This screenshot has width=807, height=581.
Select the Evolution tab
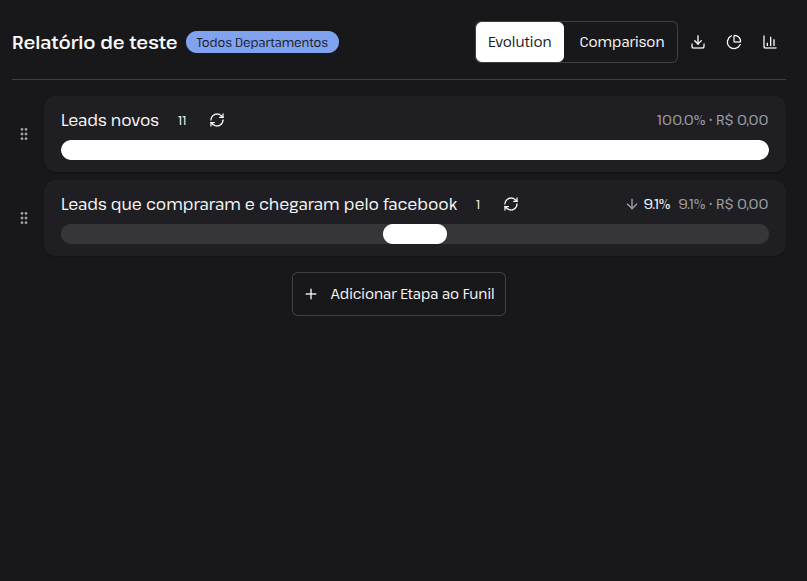pyautogui.click(x=520, y=42)
